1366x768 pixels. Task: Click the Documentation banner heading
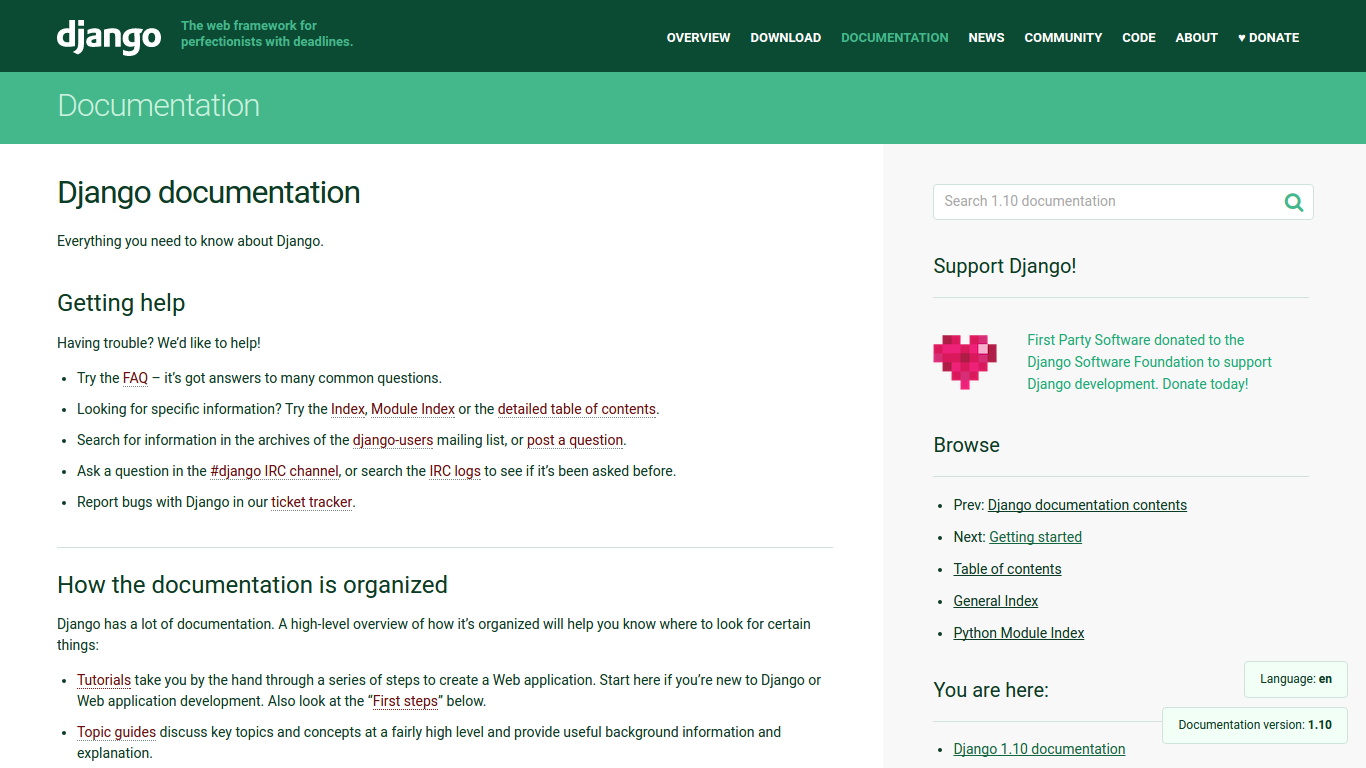[x=158, y=105]
